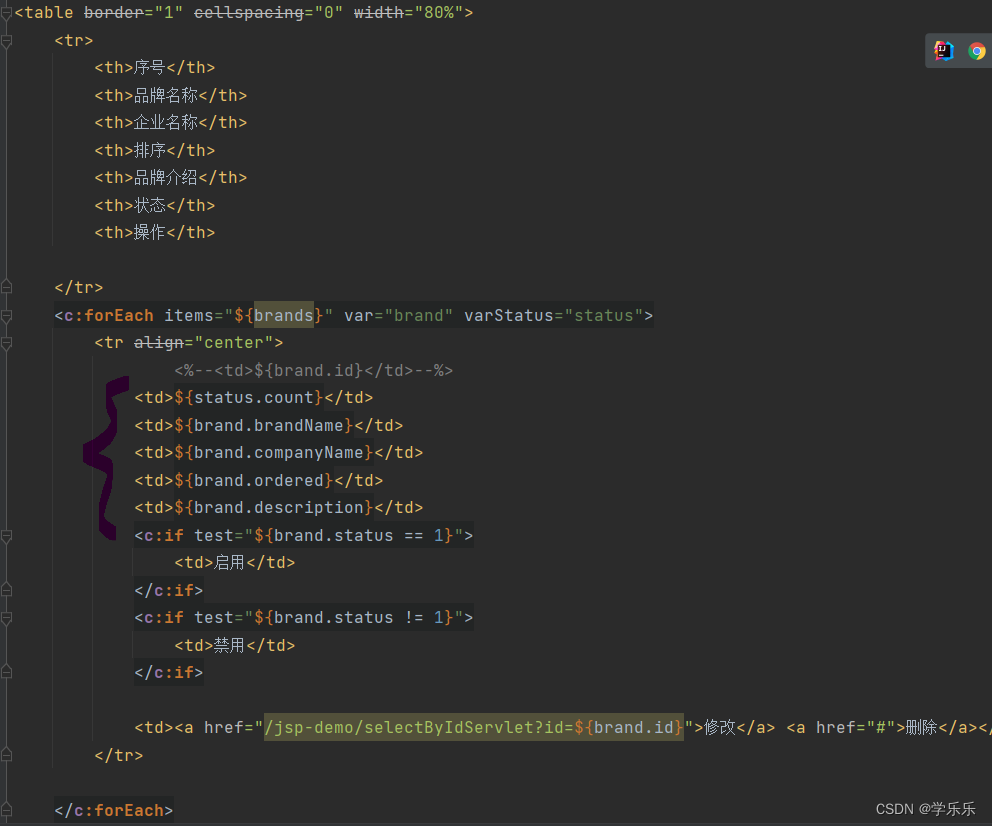Click the <th>品牌介绍</th> line
The width and height of the screenshot is (992, 826).
coord(170,177)
